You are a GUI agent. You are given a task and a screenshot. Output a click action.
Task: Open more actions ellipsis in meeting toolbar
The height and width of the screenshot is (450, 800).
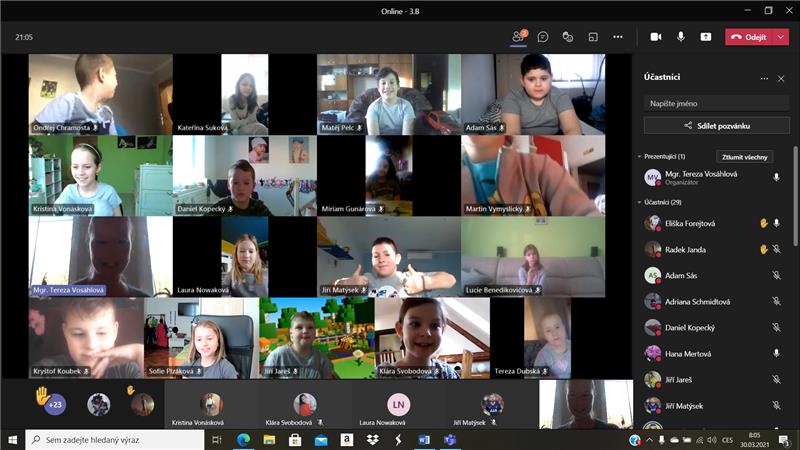pos(618,37)
